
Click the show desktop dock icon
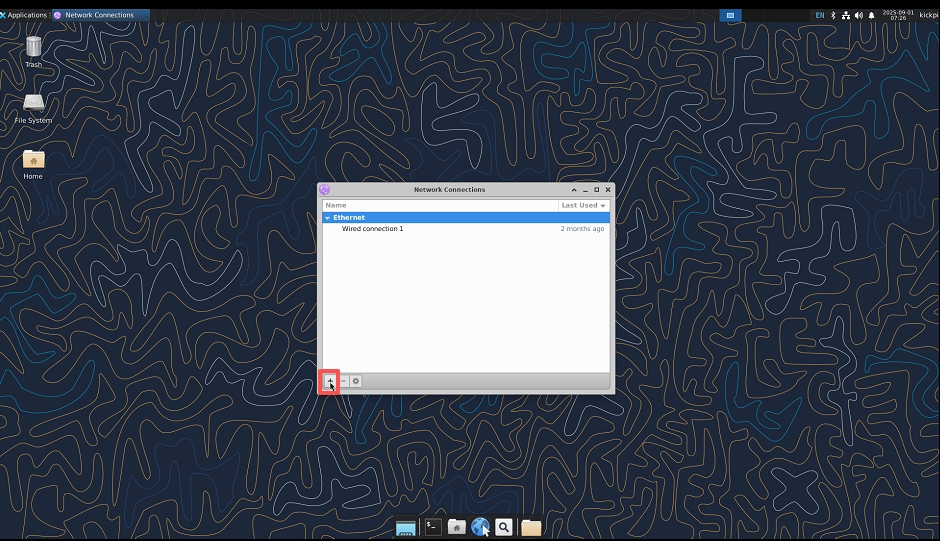coord(405,527)
